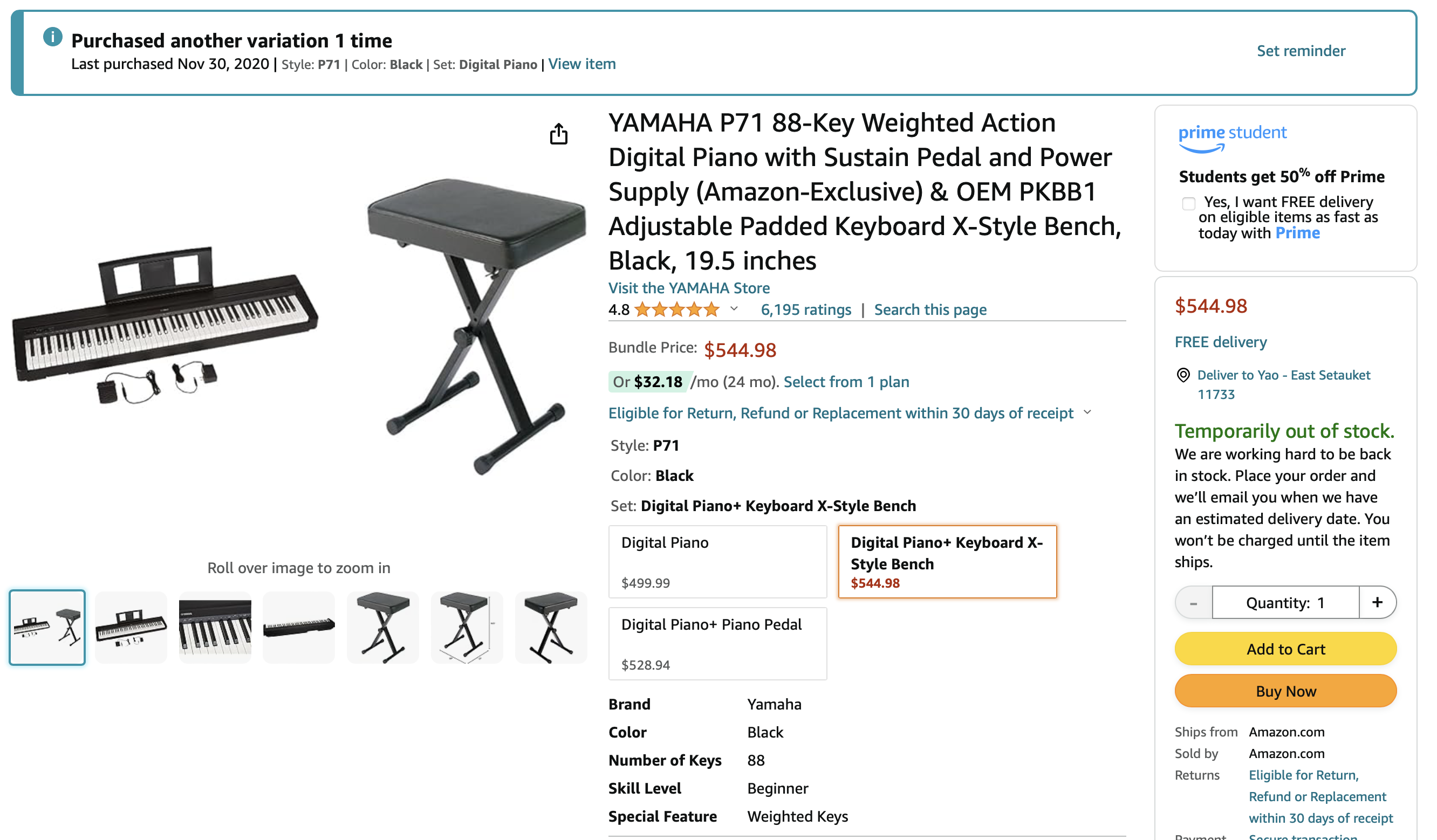Image resolution: width=1437 pixels, height=840 pixels.
Task: Open Visit the YAMAHA Store link
Action: (688, 288)
